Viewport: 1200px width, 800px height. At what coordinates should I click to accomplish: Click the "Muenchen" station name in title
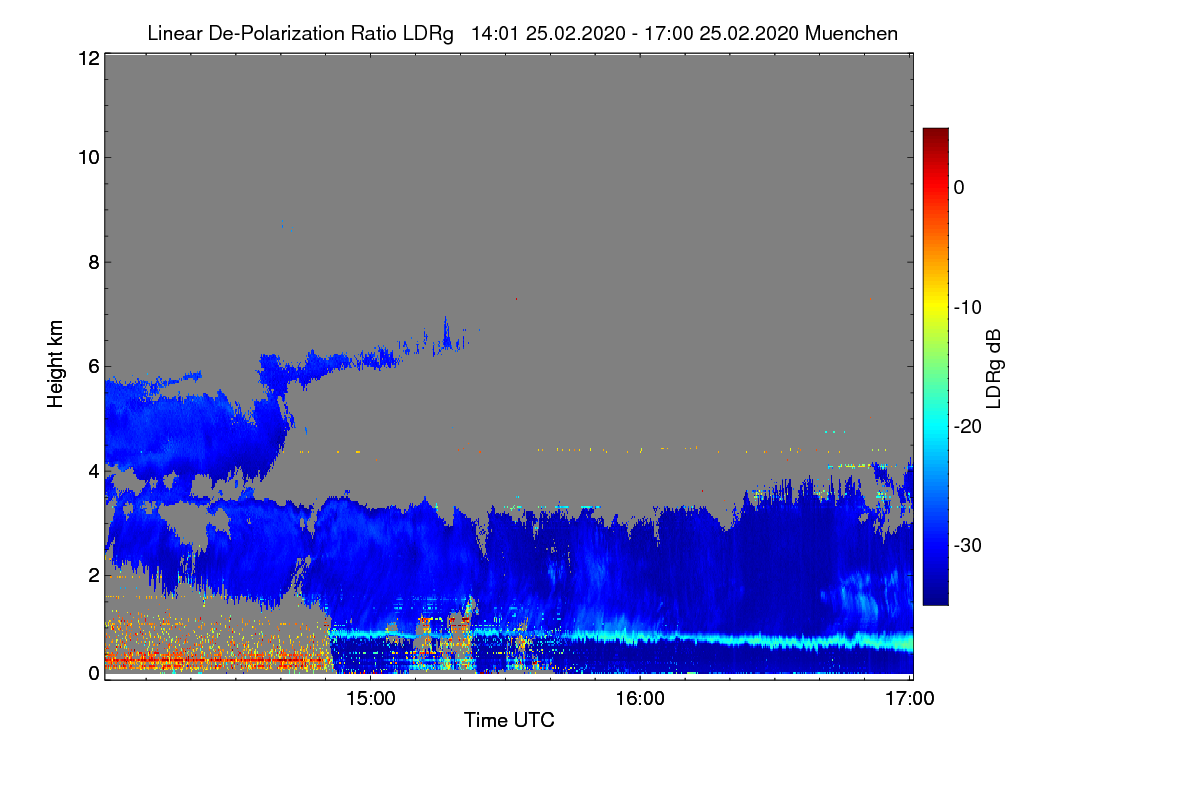(x=851, y=33)
